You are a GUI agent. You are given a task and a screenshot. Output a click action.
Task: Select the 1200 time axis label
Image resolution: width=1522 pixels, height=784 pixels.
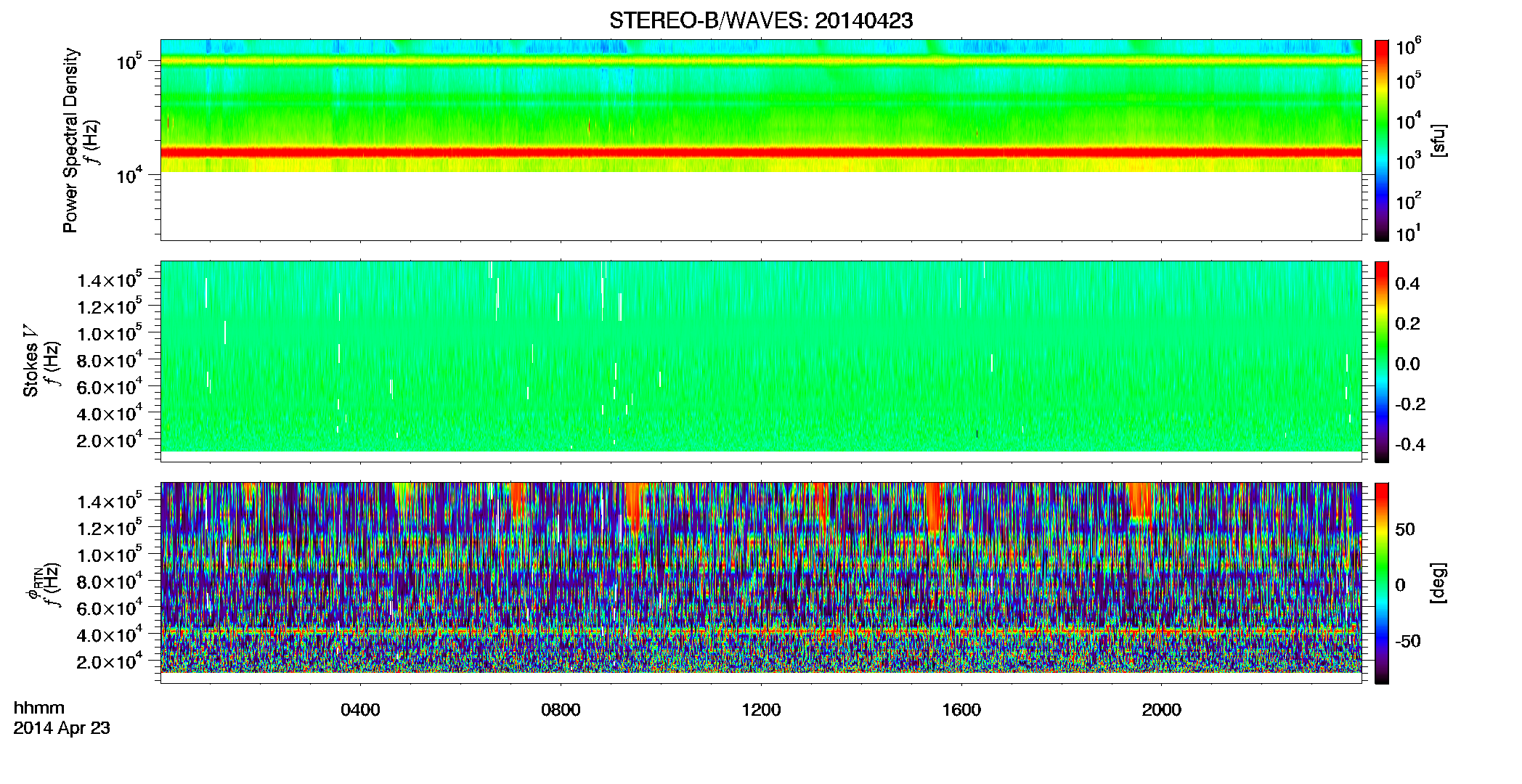pyautogui.click(x=761, y=710)
